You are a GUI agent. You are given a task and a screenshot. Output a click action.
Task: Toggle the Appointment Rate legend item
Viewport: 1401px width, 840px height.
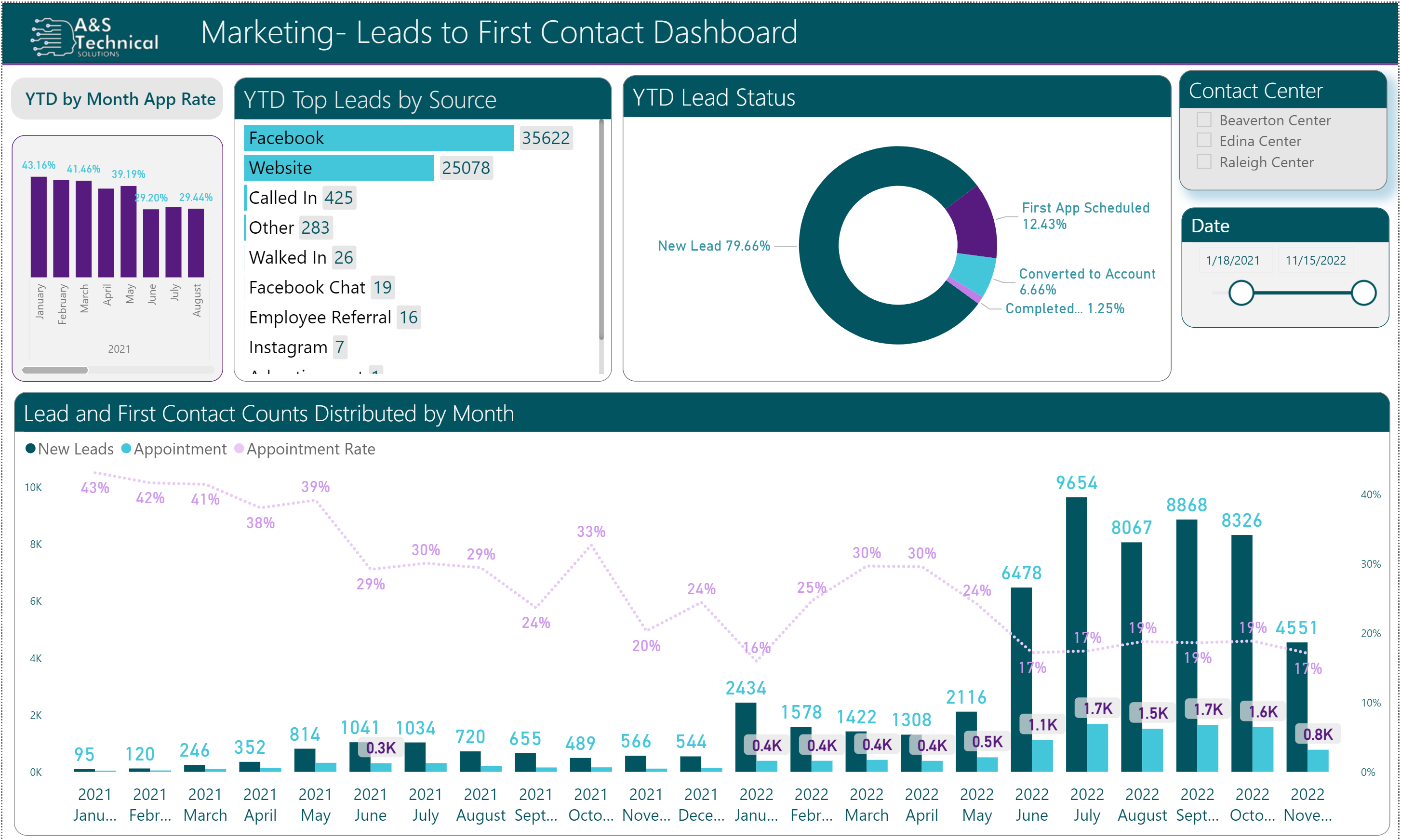(x=305, y=449)
